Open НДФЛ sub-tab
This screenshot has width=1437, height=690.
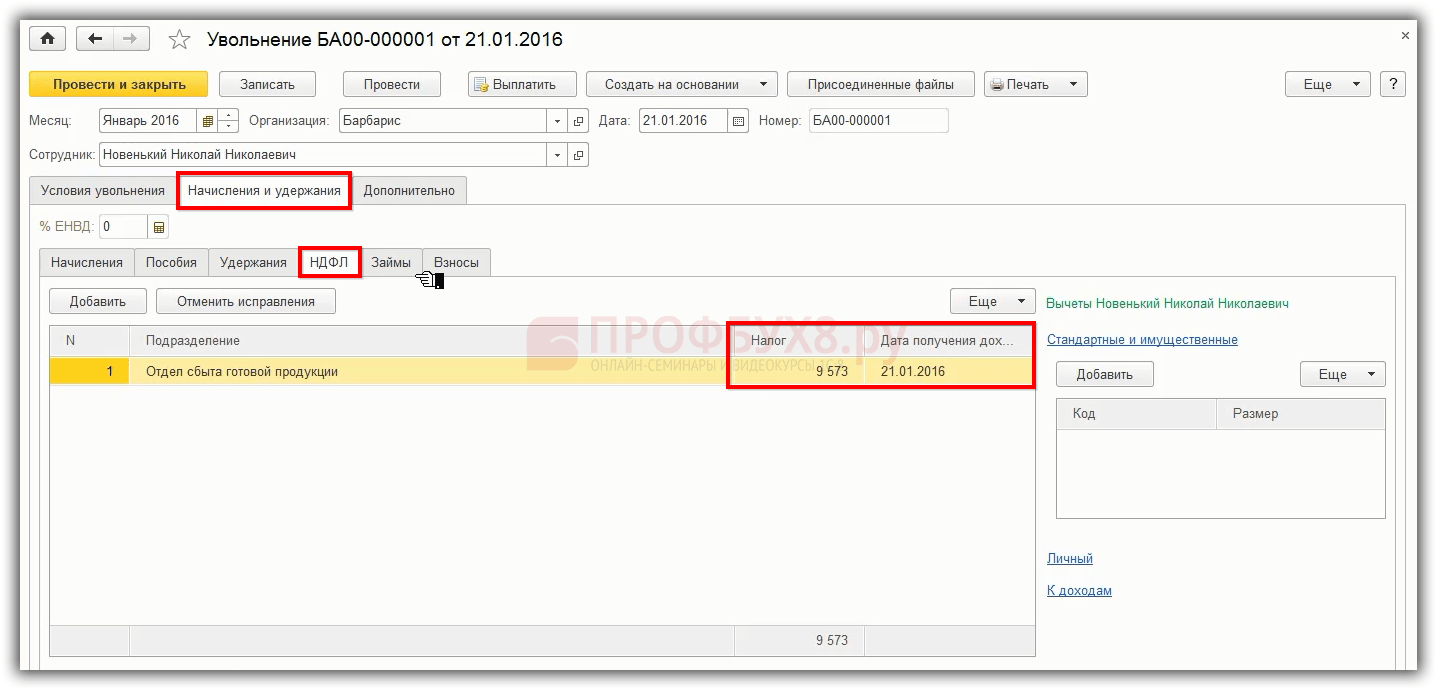click(x=329, y=262)
